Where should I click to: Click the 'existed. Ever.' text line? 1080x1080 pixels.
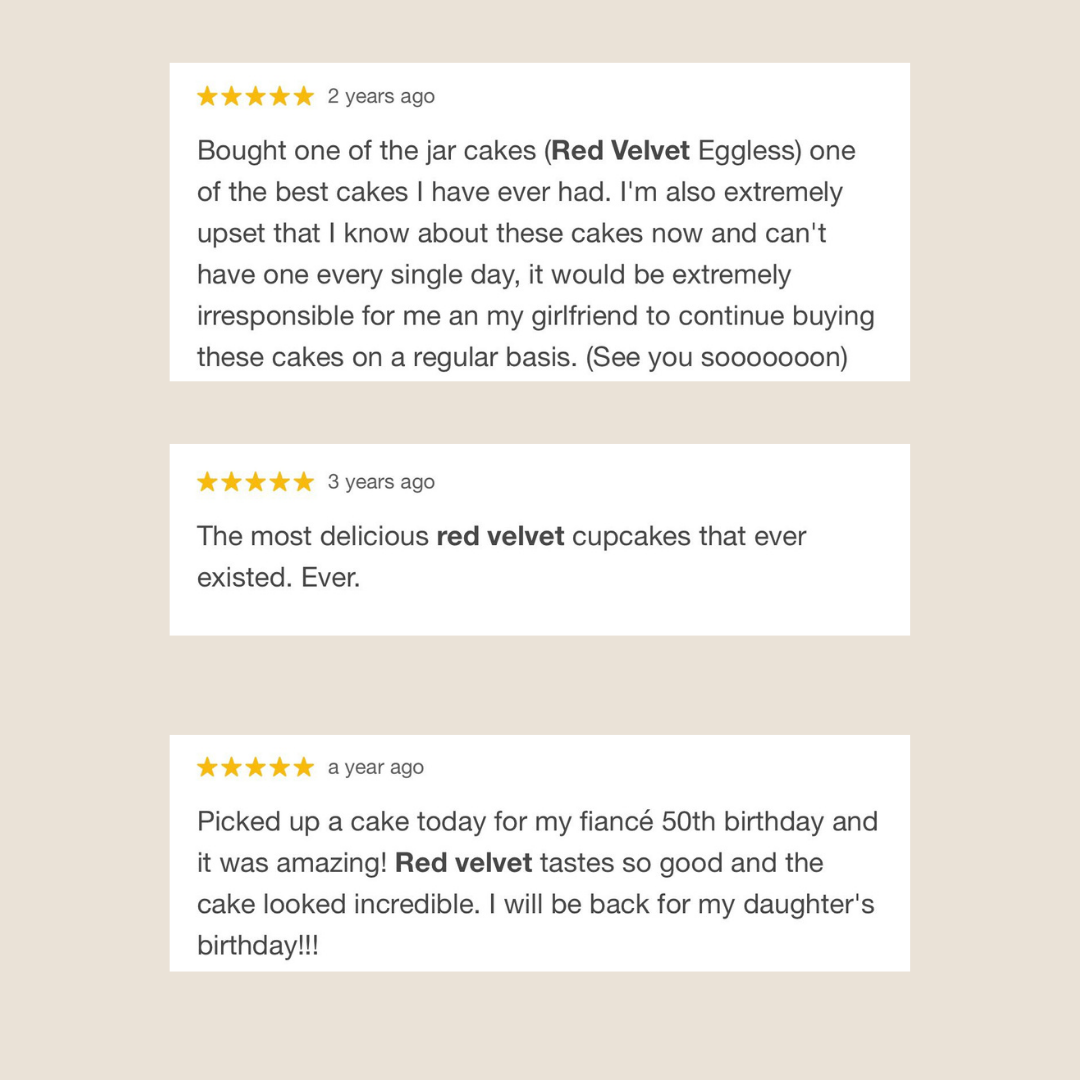pos(278,577)
